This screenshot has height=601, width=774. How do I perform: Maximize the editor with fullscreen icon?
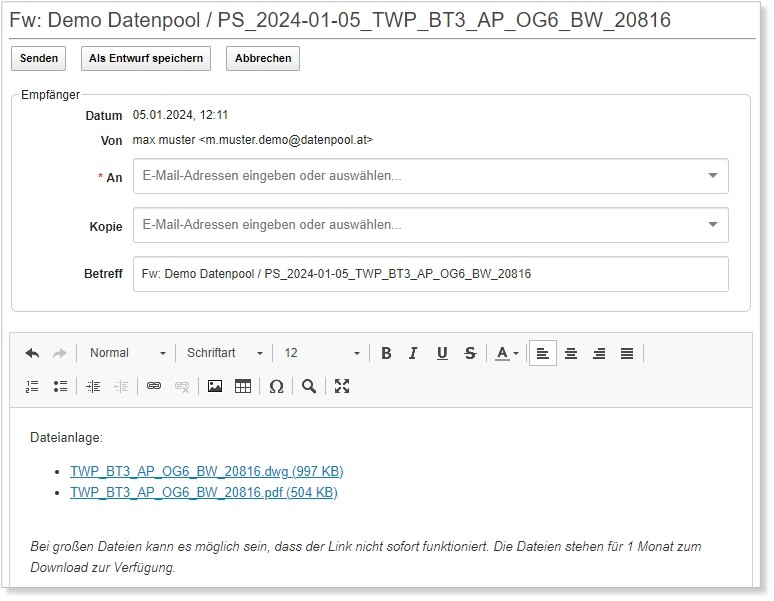342,386
